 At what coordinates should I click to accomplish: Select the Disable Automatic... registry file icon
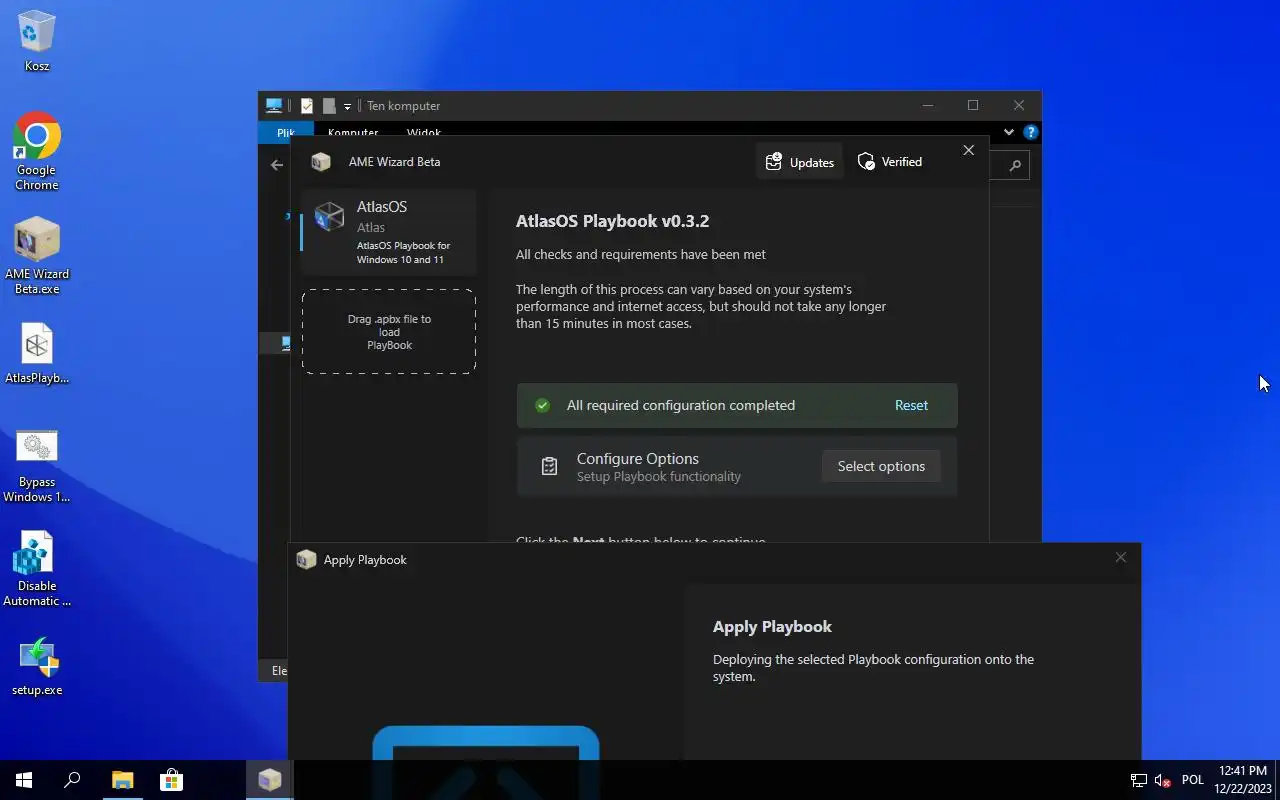[37, 570]
